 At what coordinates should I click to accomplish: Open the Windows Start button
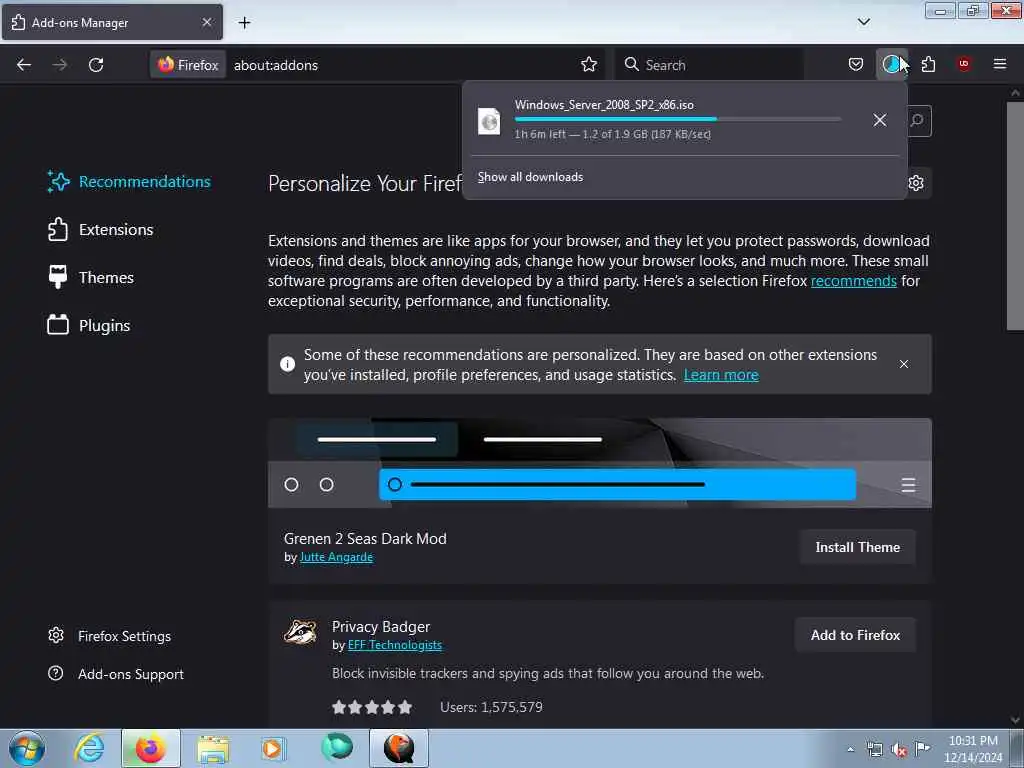(27, 748)
